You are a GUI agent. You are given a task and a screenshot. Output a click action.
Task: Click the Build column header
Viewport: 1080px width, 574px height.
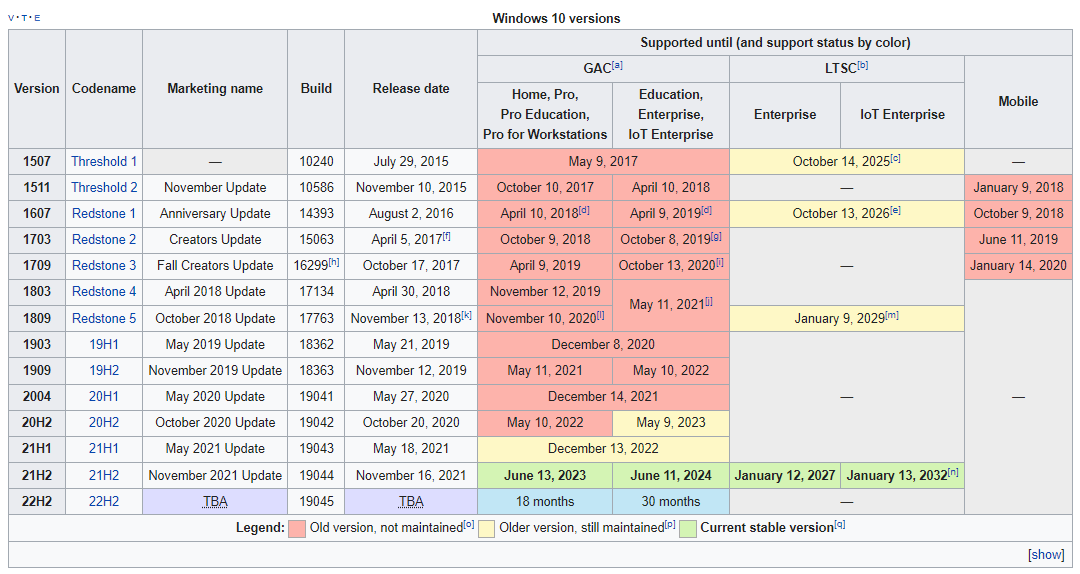pyautogui.click(x=316, y=88)
